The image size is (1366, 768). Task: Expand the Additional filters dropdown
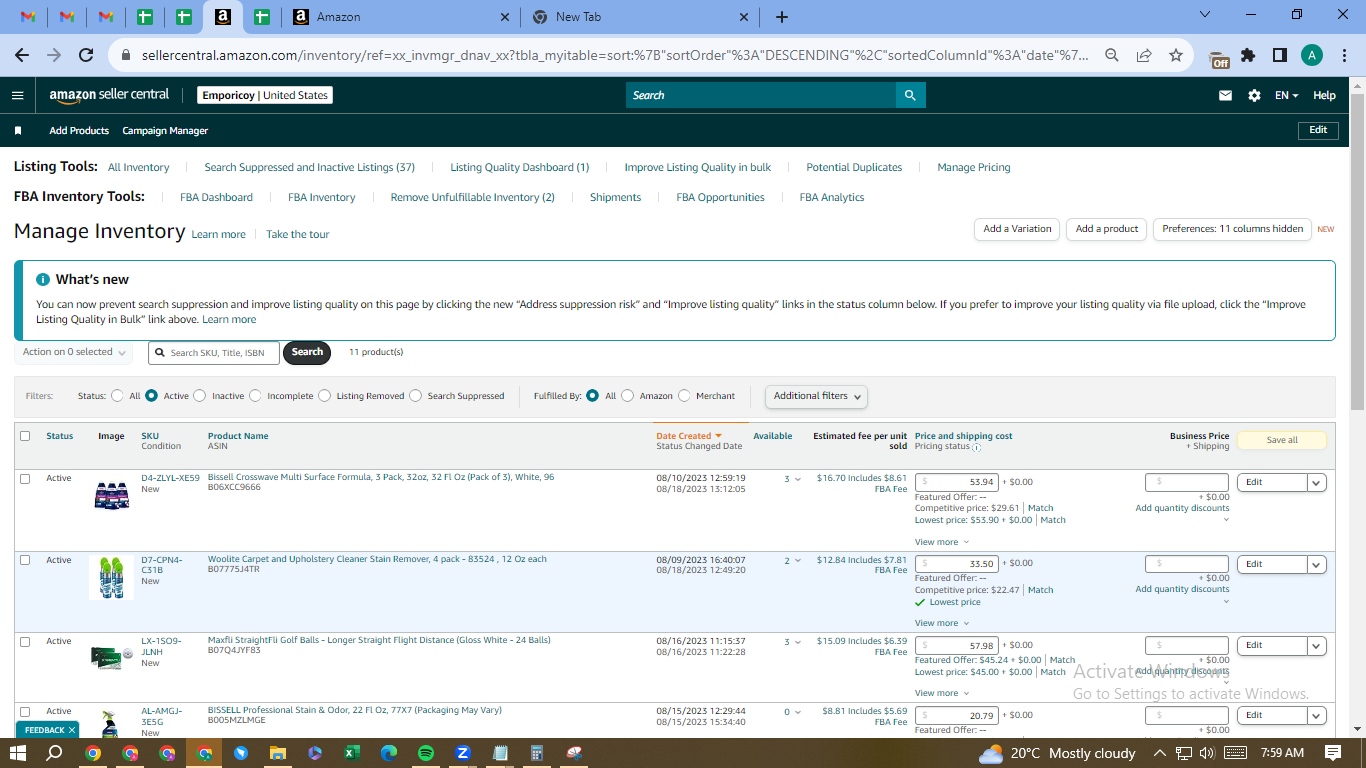pyautogui.click(x=816, y=396)
